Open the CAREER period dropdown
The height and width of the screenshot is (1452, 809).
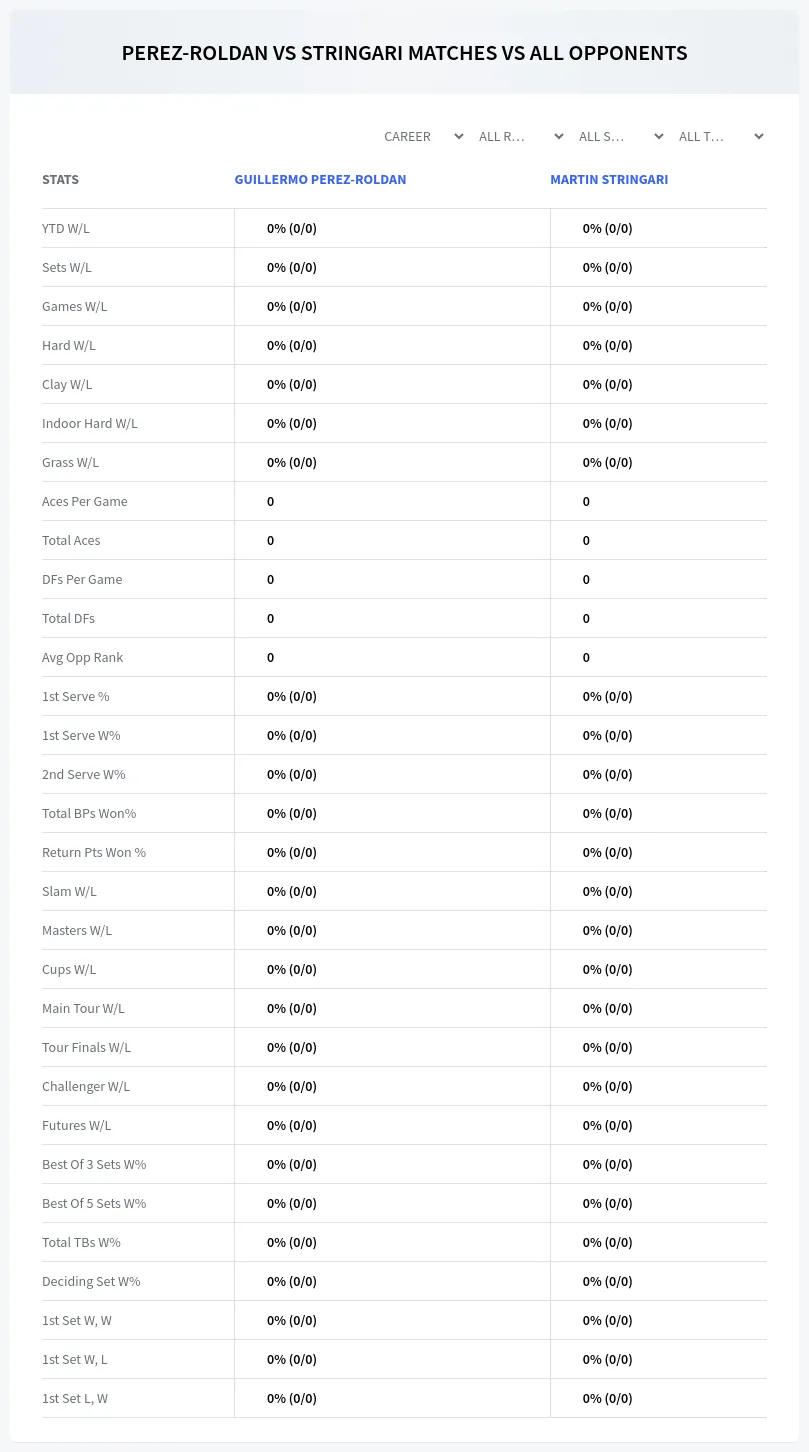[423, 137]
